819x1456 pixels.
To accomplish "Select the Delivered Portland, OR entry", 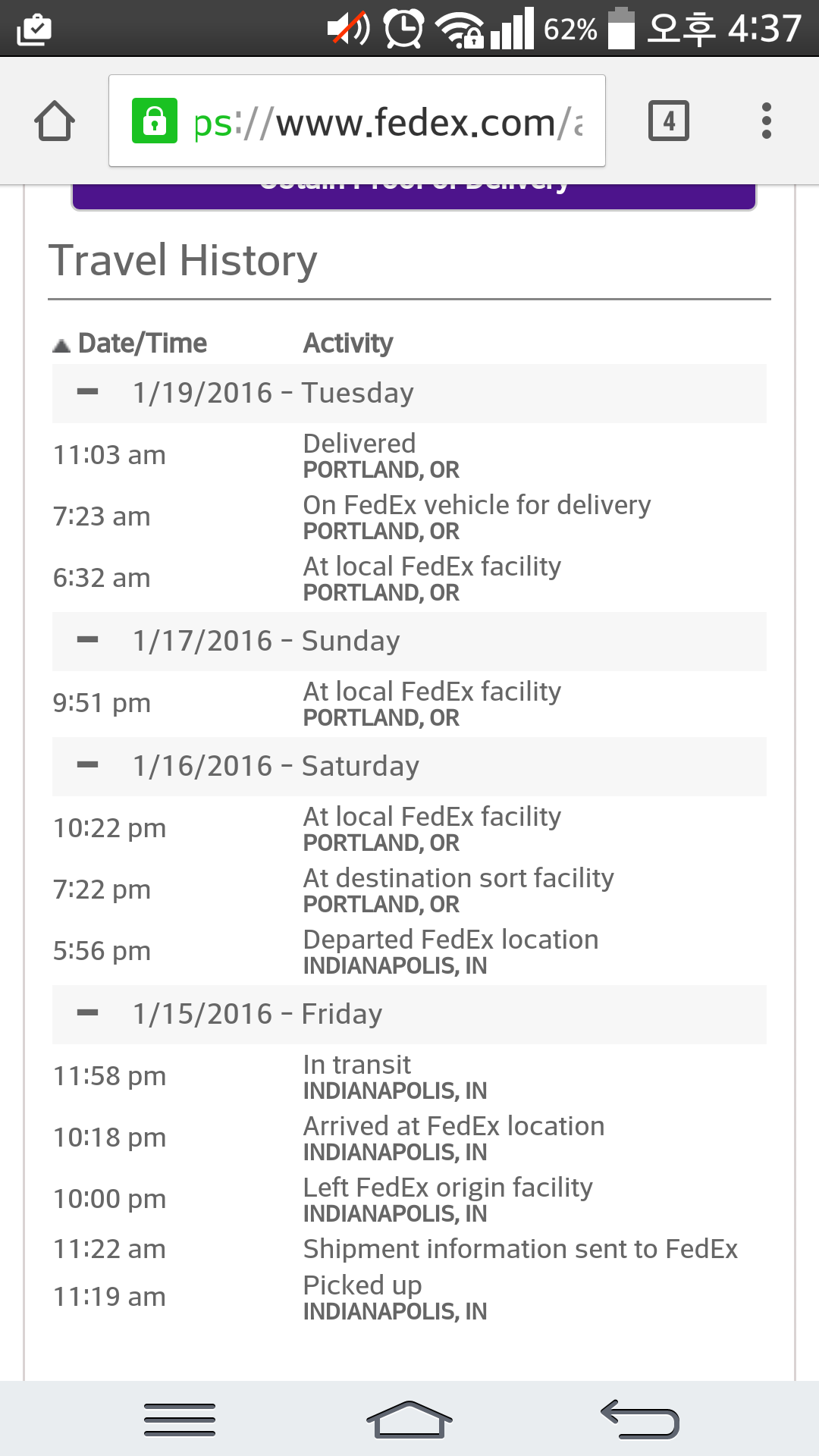I will (381, 455).
